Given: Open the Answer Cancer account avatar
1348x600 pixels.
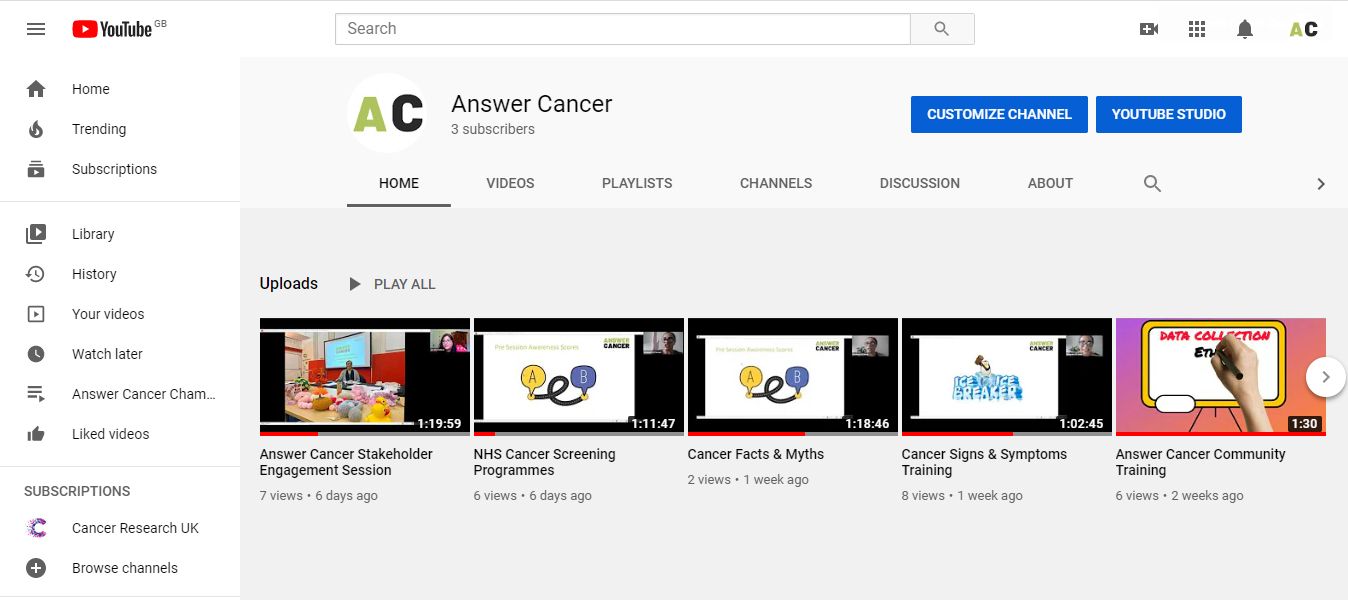Looking at the screenshot, I should 1302,29.
